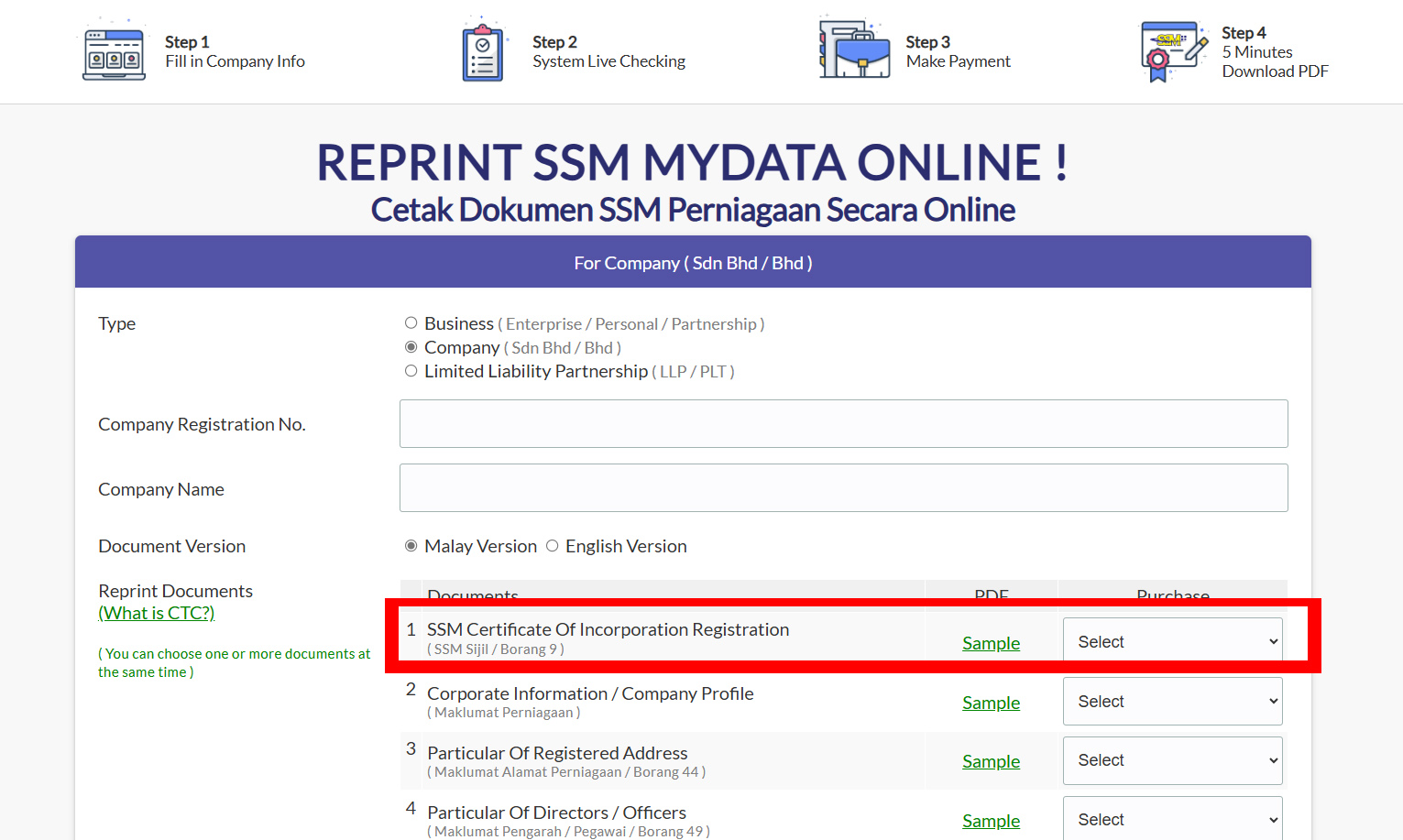
Task: Choose Limited Liability Partnership type
Action: (x=411, y=371)
